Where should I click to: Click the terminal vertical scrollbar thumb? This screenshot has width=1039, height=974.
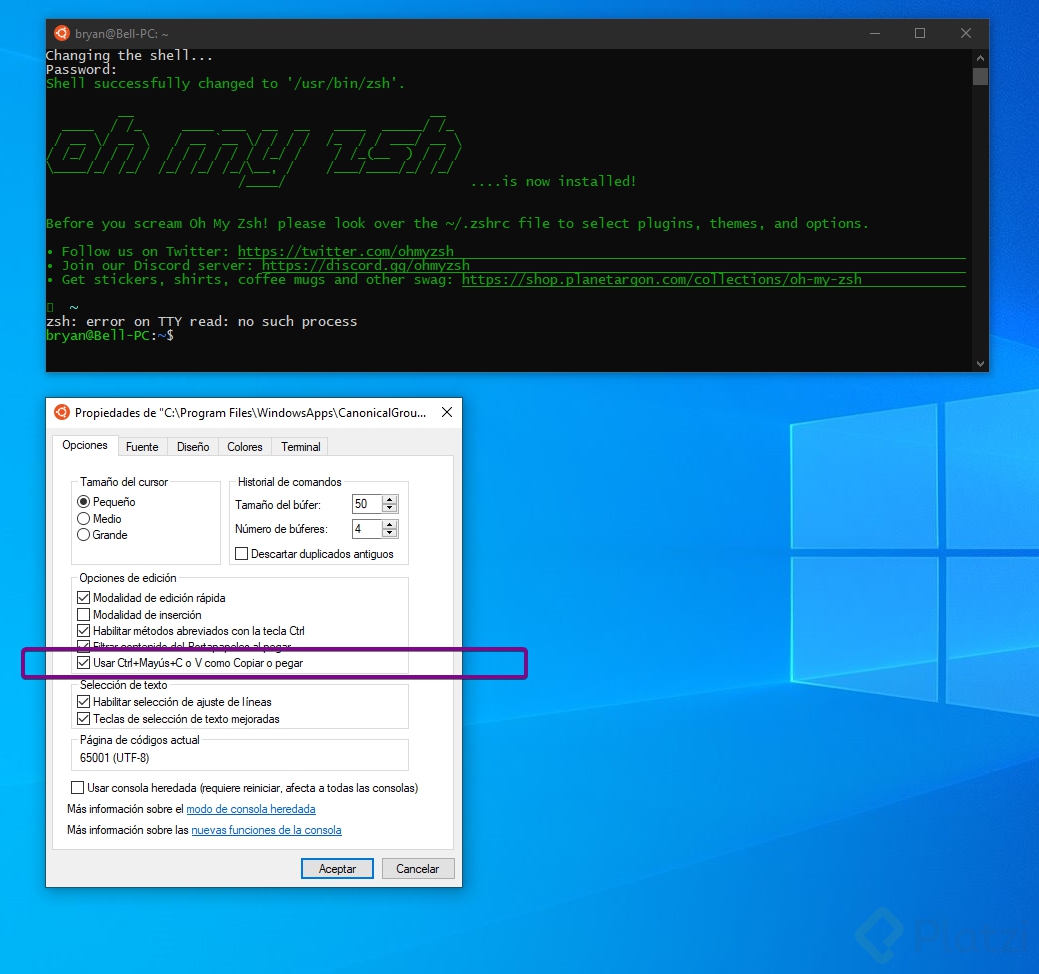(980, 77)
